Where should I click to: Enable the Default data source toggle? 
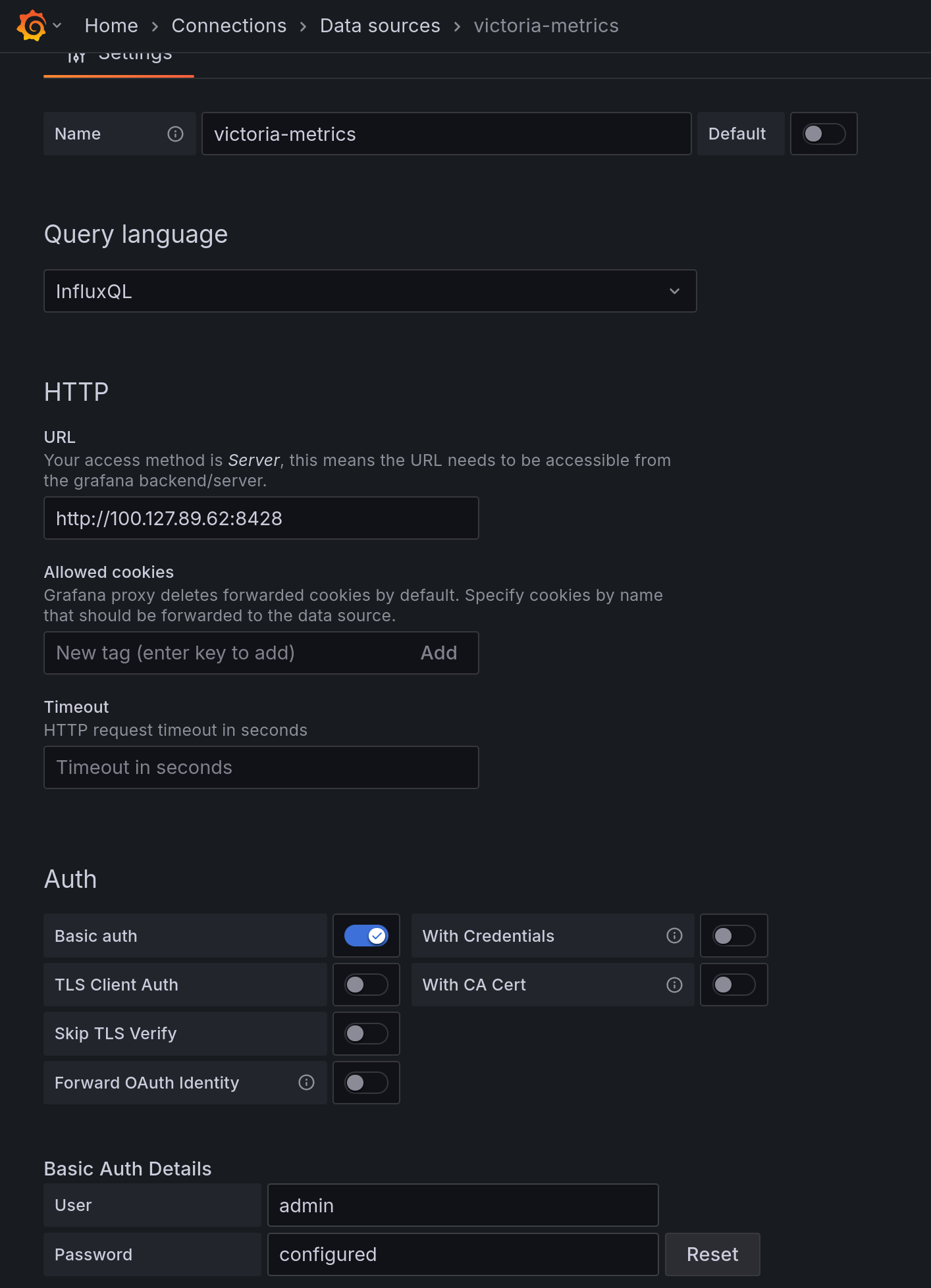point(823,134)
